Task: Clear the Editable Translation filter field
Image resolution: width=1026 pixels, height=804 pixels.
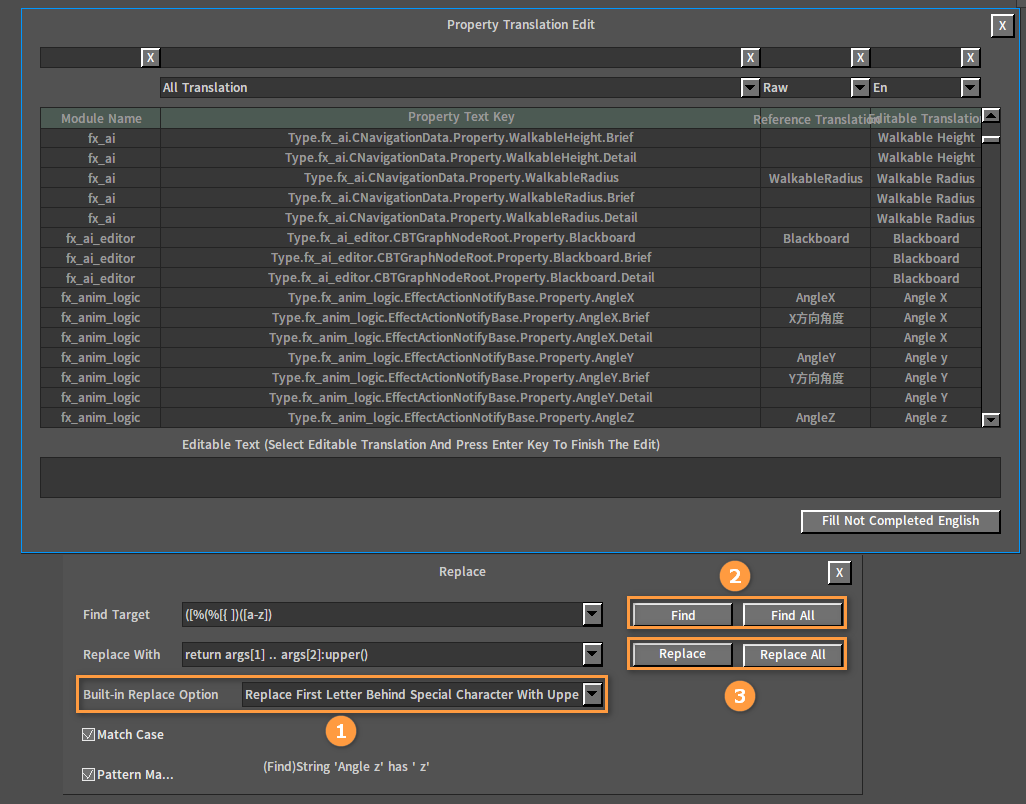Action: 970,58
